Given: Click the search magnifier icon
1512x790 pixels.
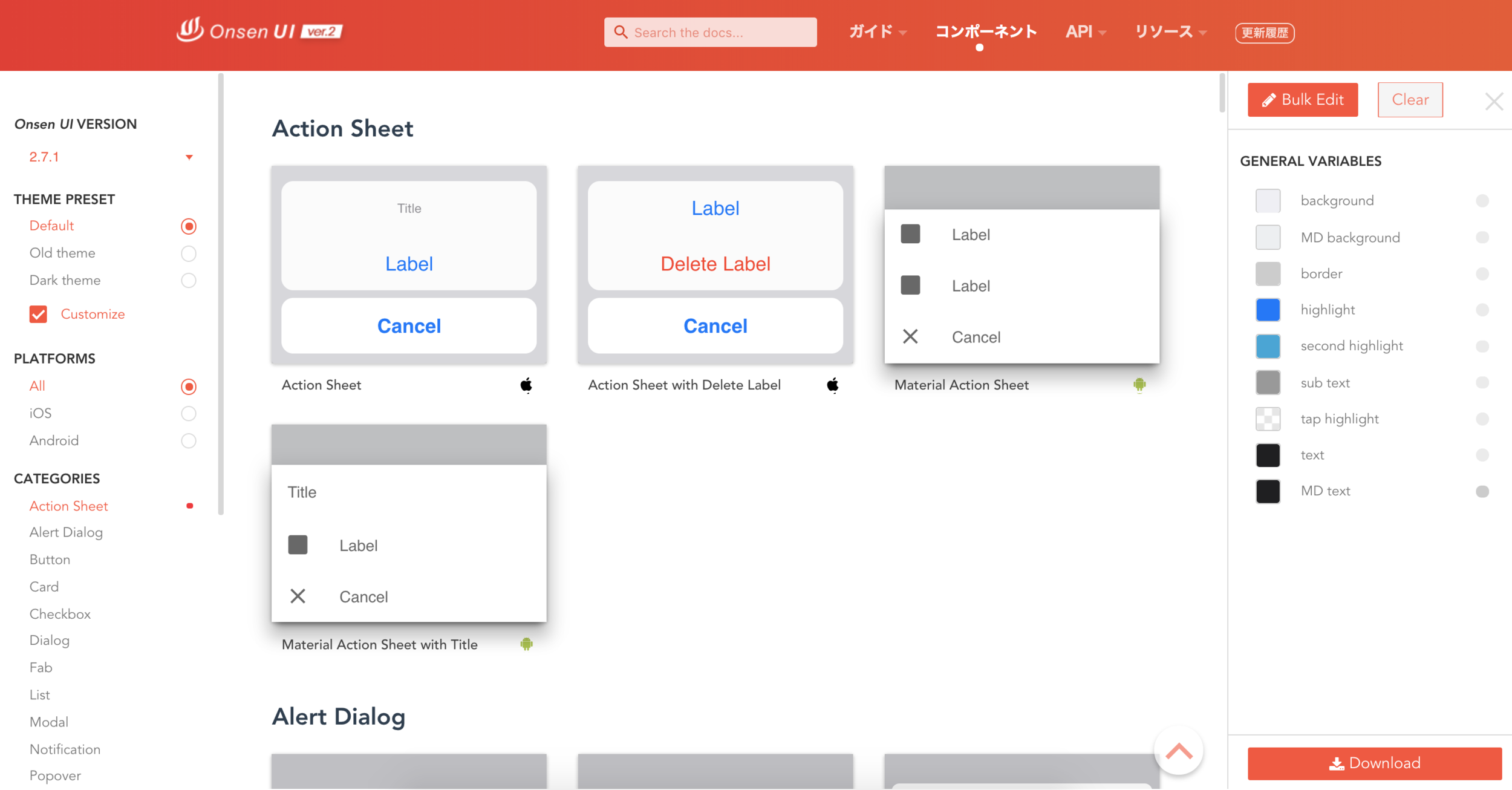Looking at the screenshot, I should pos(621,32).
